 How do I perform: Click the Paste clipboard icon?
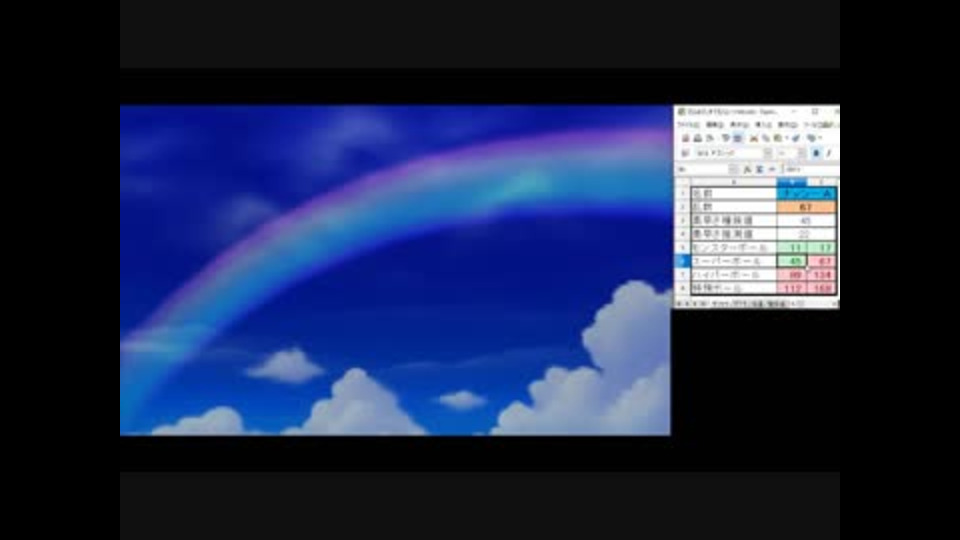click(x=778, y=138)
